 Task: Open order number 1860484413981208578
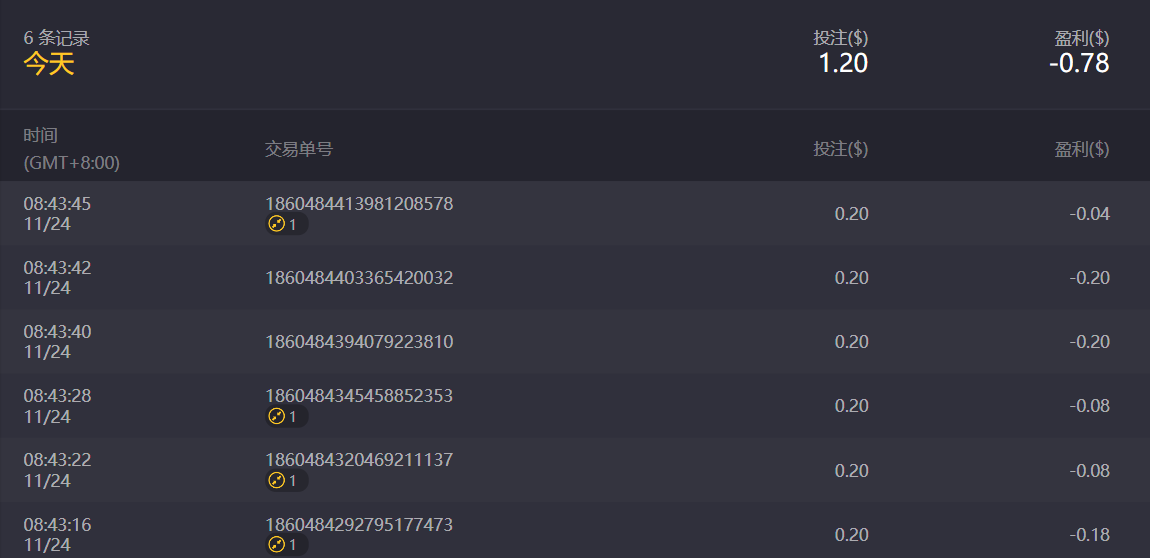359,204
